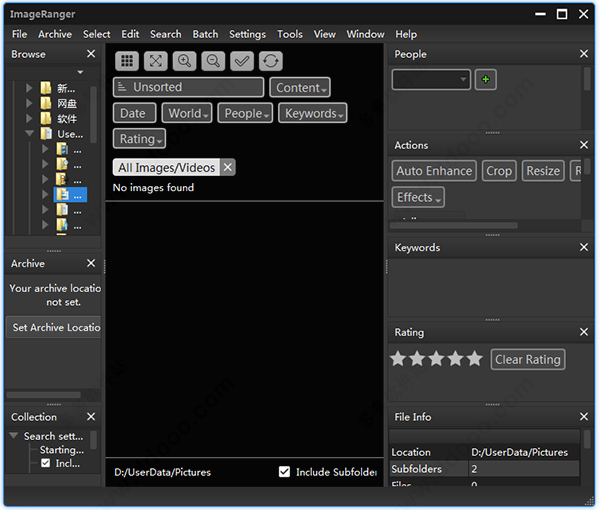Viewport: 600px width, 510px height.
Task: Select the 新... folder icon
Action: pyautogui.click(x=46, y=88)
